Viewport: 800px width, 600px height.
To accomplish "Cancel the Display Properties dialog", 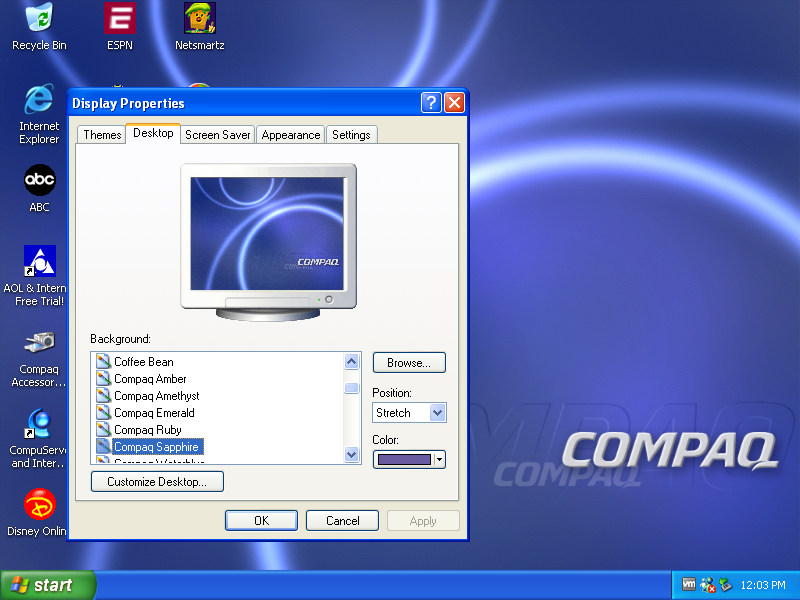I will [x=342, y=520].
